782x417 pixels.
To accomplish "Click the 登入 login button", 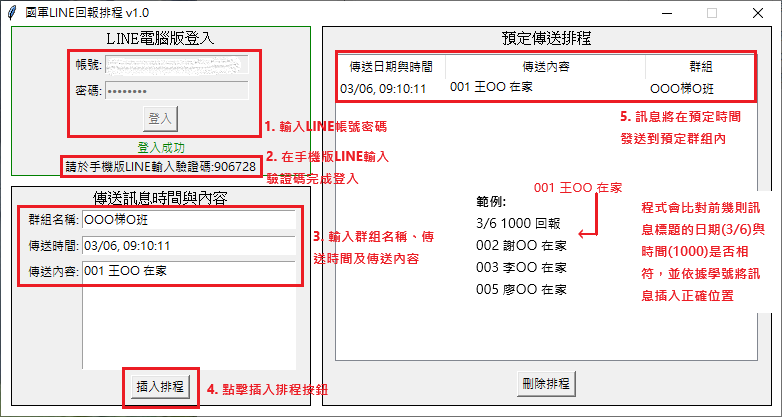I will pos(160,119).
